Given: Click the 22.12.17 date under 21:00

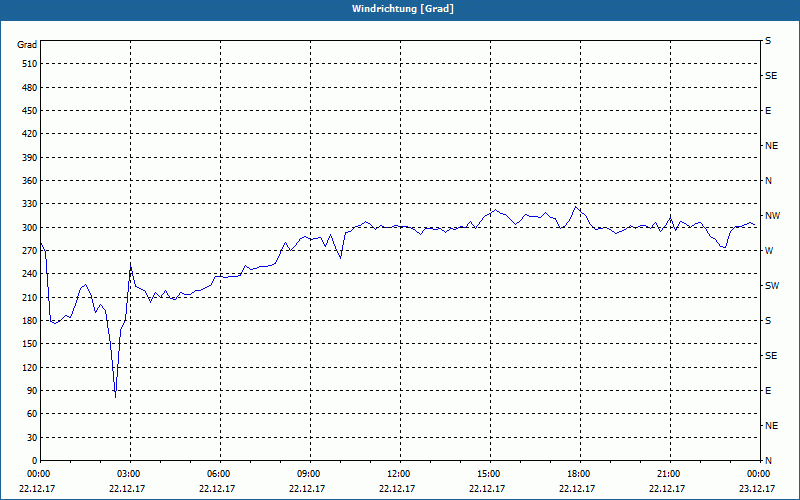Looking at the screenshot, I should click(667, 488).
